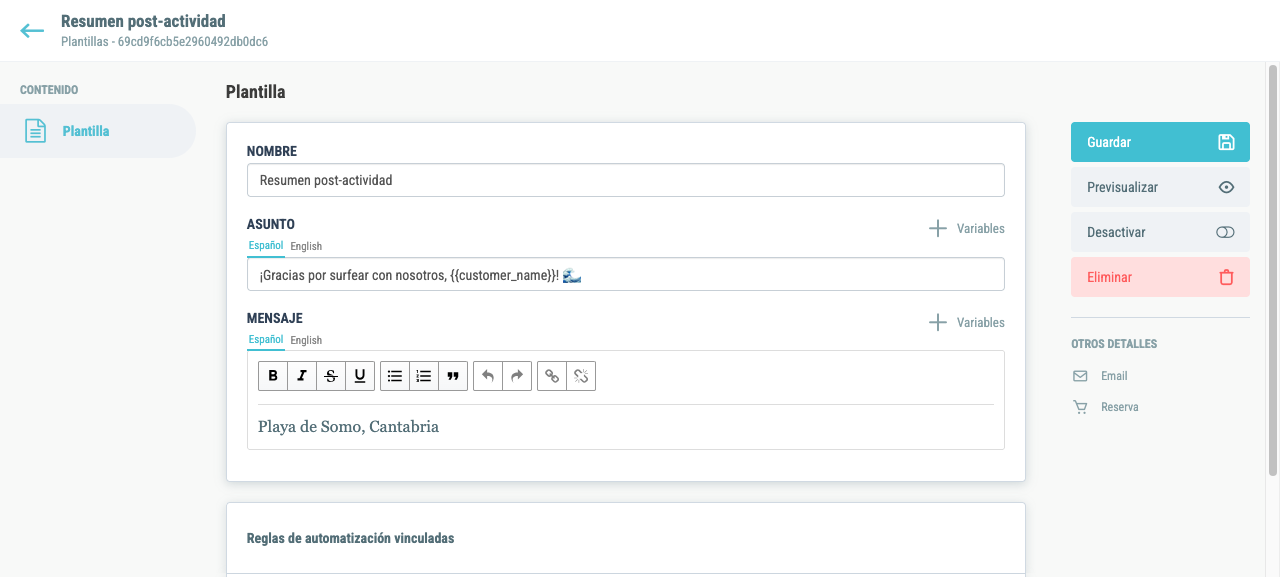Toggle italic formatting in message editor
The width and height of the screenshot is (1280, 577).
(302, 376)
